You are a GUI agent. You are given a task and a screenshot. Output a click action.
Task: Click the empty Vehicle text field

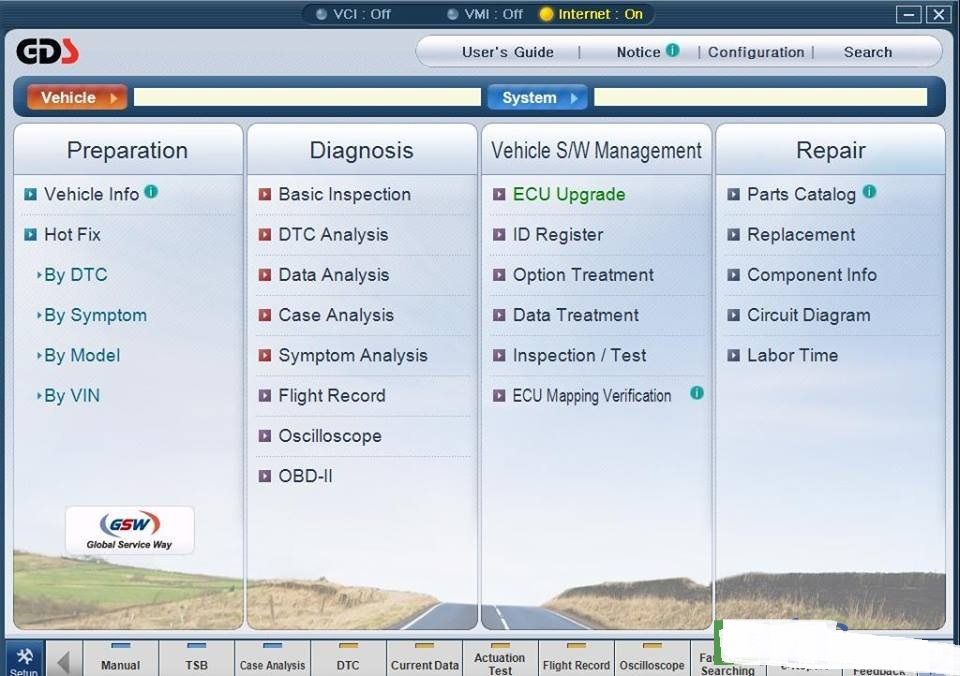pyautogui.click(x=307, y=98)
